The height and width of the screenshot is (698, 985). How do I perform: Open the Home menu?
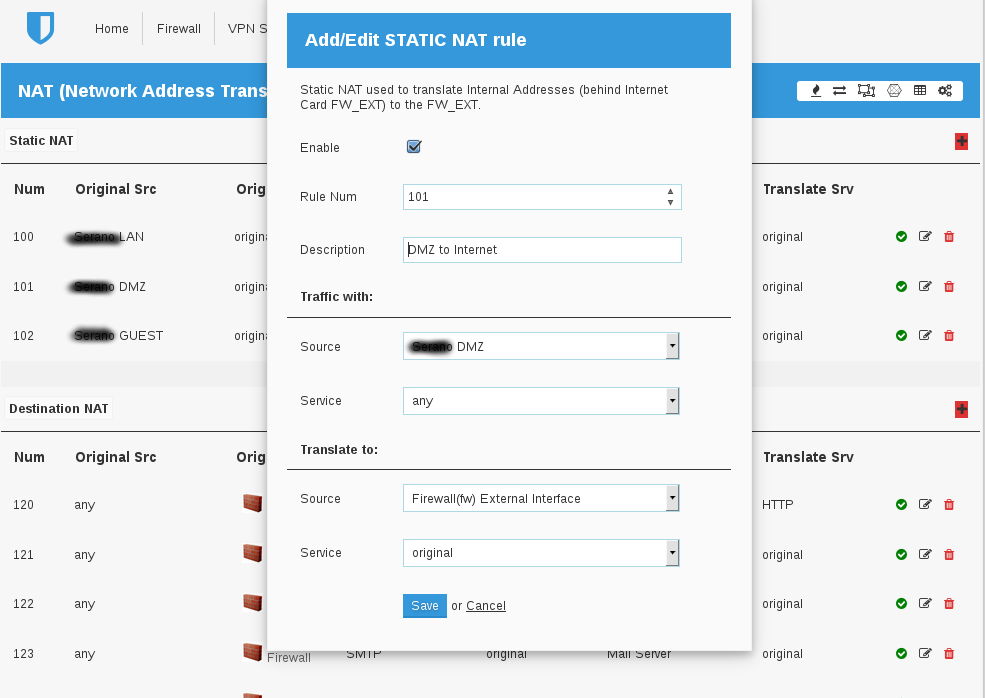point(112,29)
